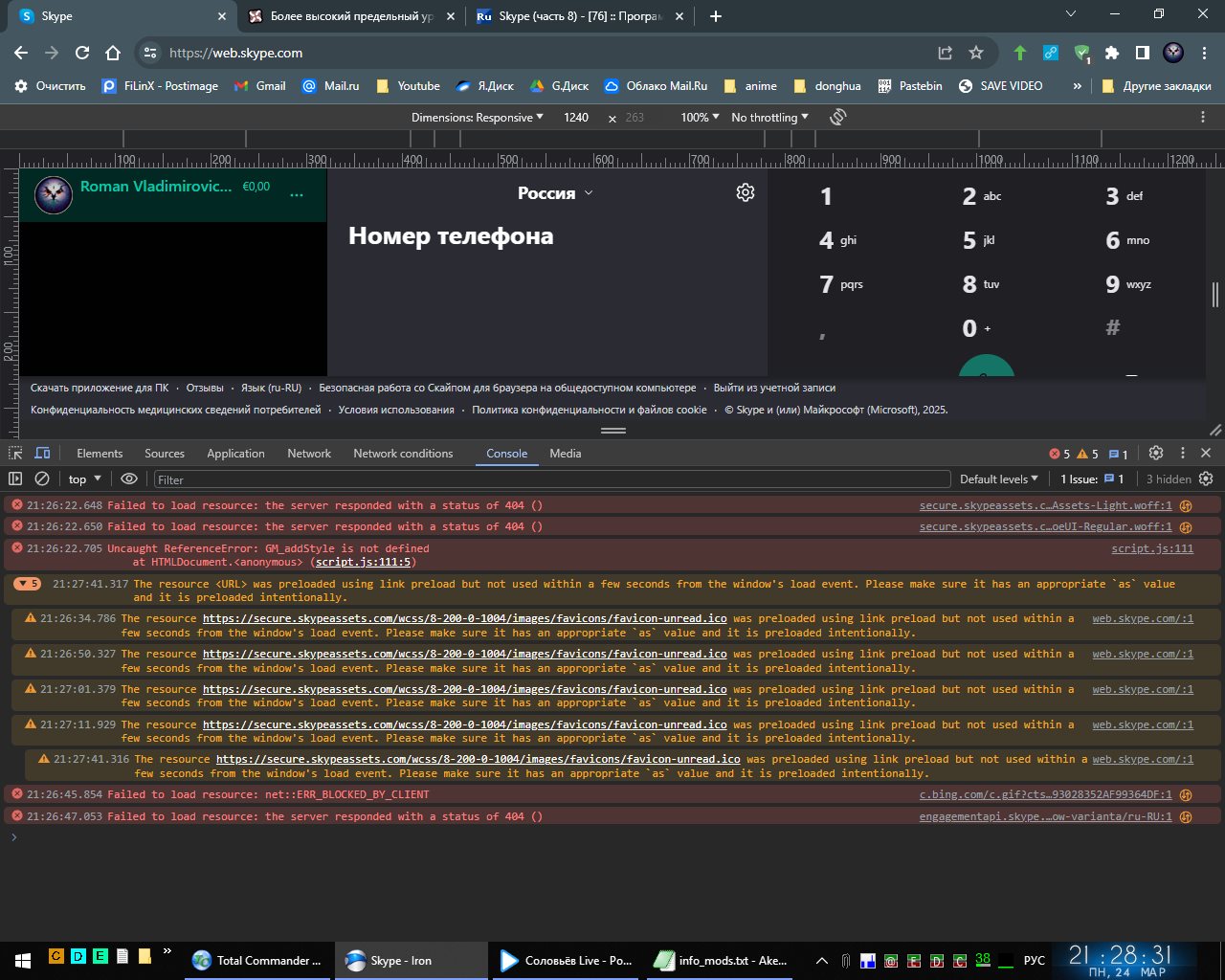Open Total Commander from the taskbar
This screenshot has height=980, width=1225.
pos(258,960)
